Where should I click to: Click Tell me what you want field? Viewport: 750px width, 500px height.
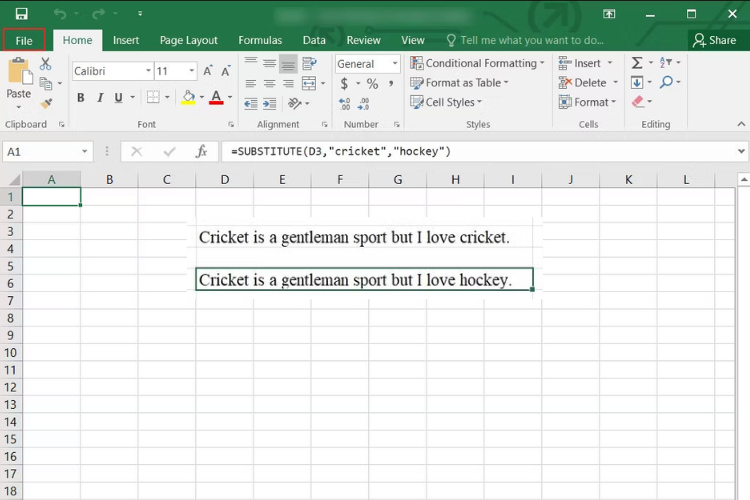tap(525, 40)
